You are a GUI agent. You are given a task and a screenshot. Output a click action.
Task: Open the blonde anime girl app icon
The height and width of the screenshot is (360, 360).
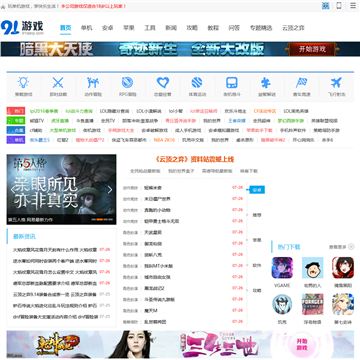343,304
